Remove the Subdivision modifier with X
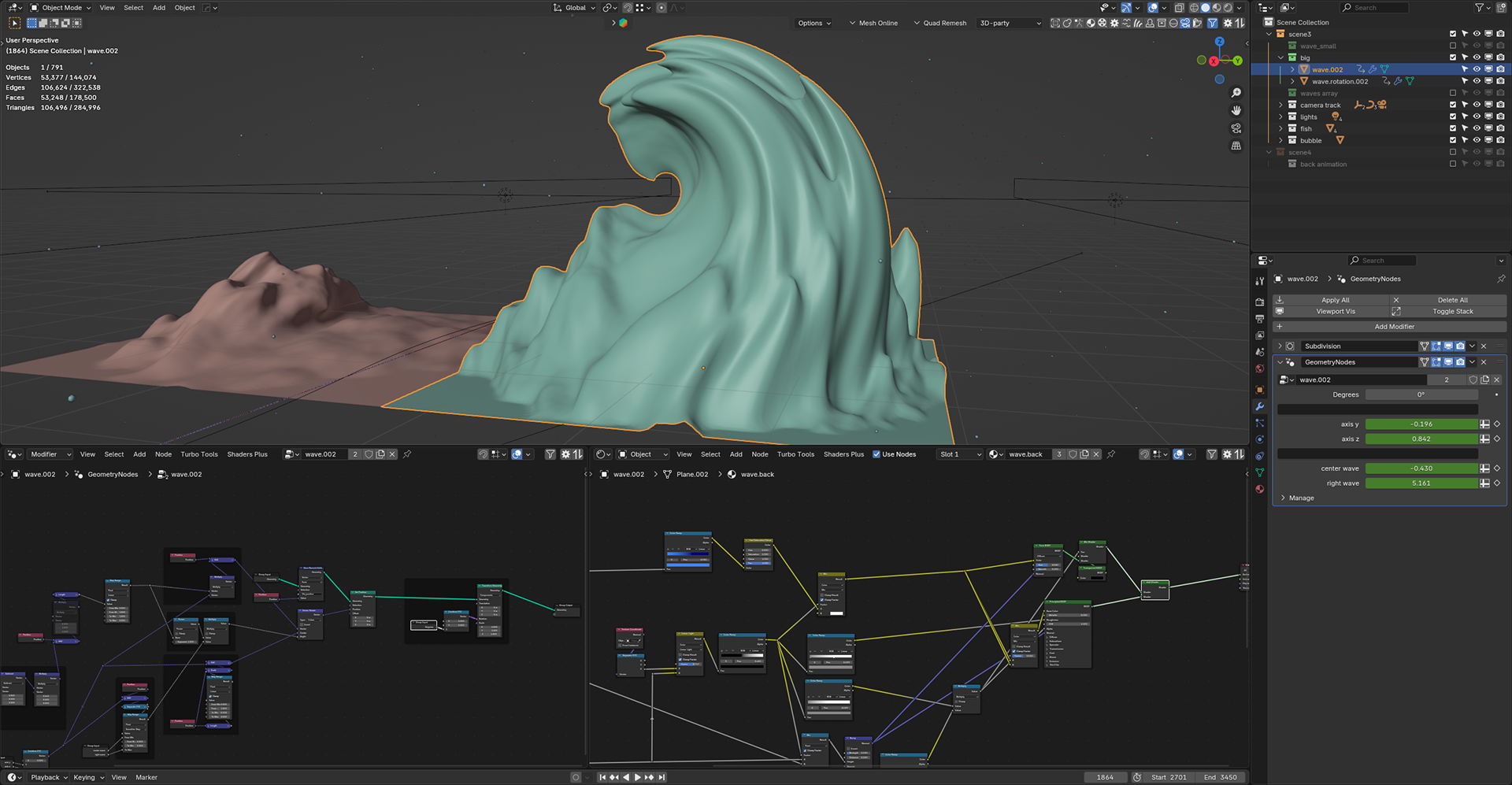 click(1484, 346)
